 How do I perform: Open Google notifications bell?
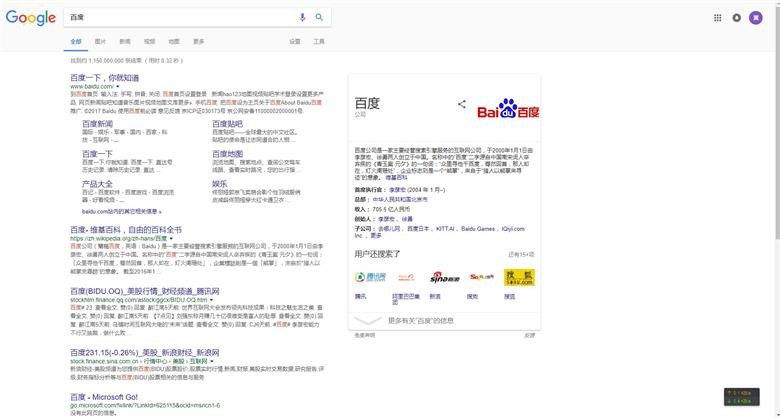(x=736, y=18)
